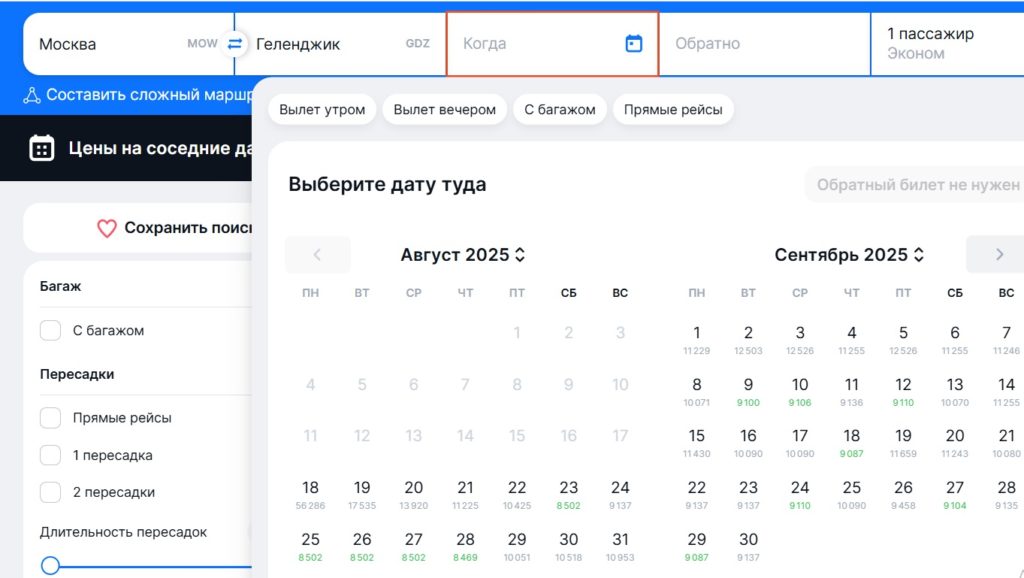Click the Обратно return date field
1024x578 pixels.
tap(764, 43)
